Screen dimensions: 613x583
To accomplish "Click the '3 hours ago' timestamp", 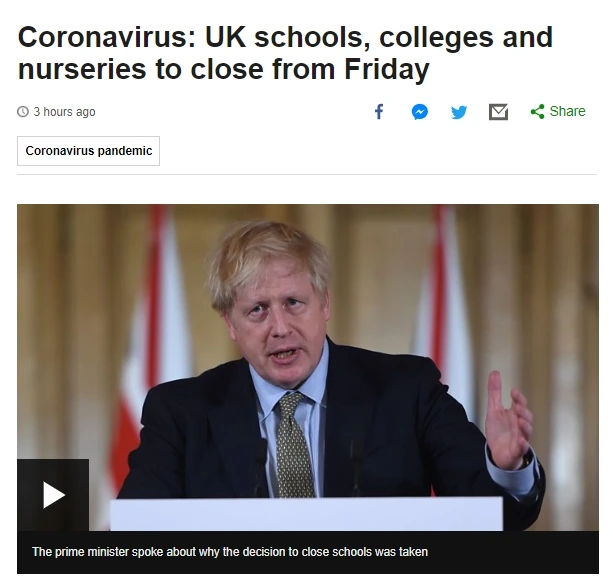I will coord(64,112).
